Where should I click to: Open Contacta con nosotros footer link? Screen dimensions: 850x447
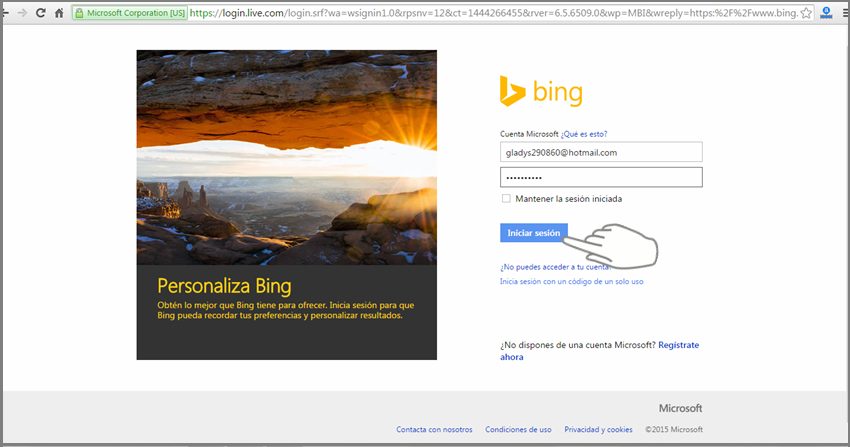434,429
